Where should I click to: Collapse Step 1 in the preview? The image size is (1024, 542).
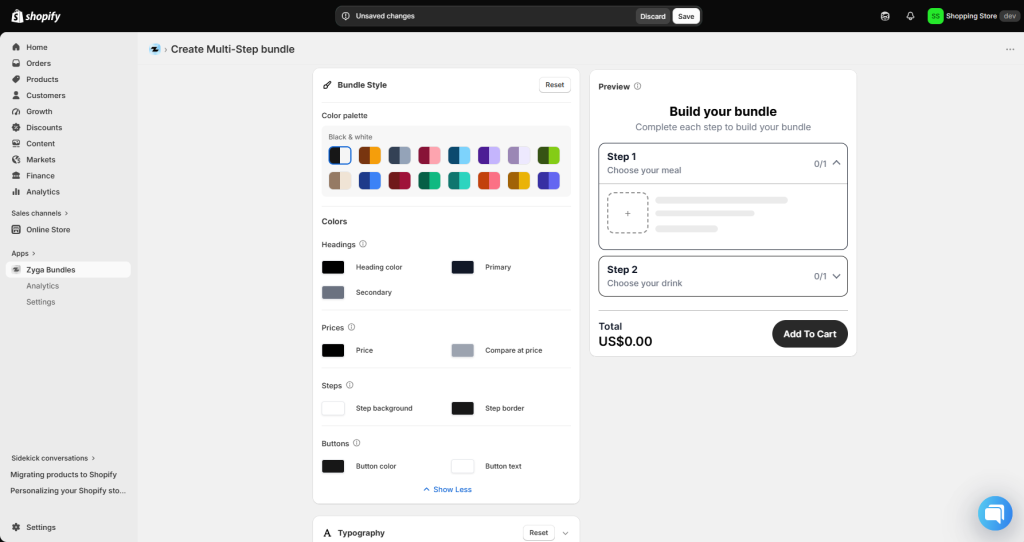coord(836,163)
